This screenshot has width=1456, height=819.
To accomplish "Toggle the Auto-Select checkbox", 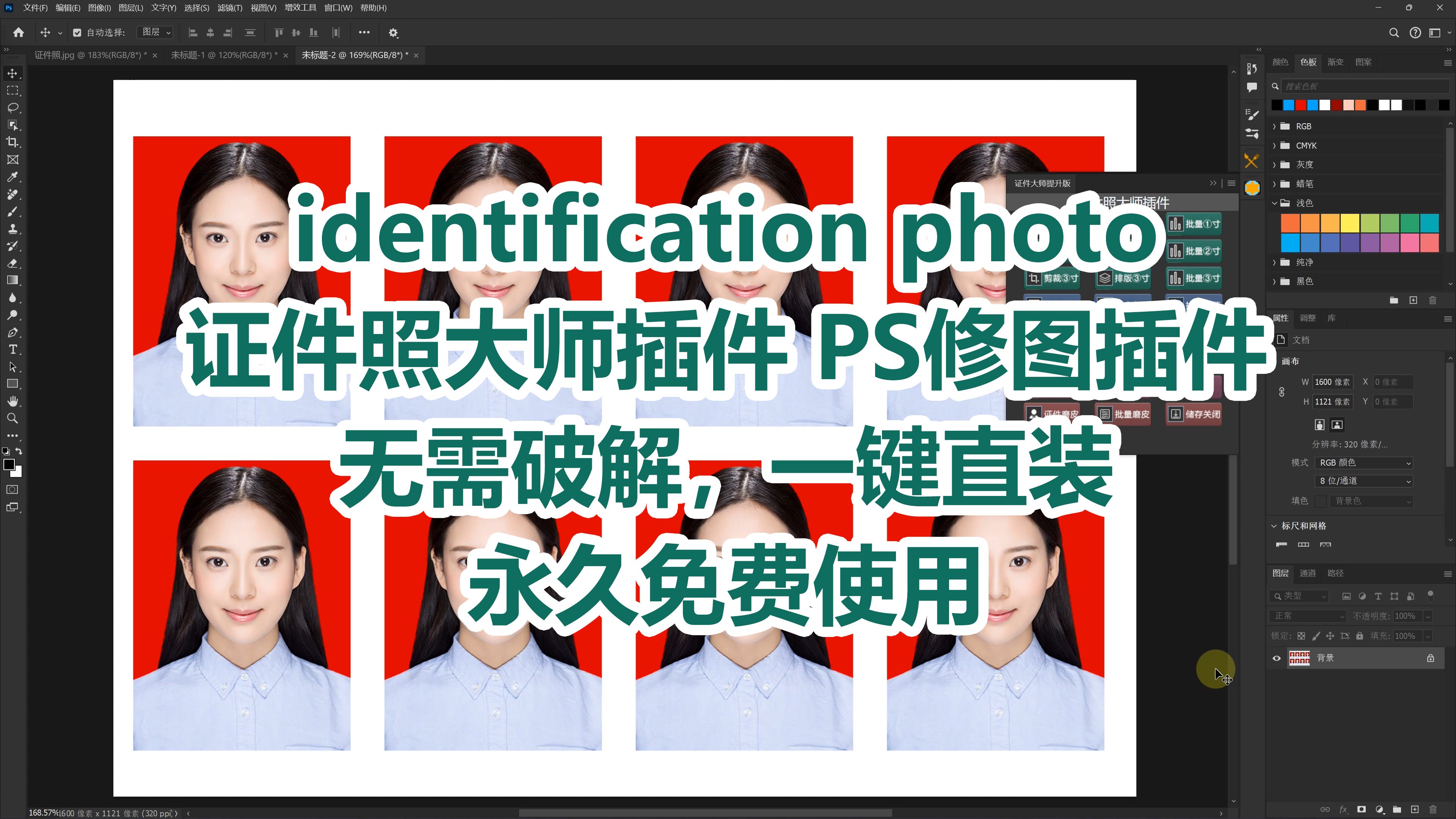I will click(77, 33).
